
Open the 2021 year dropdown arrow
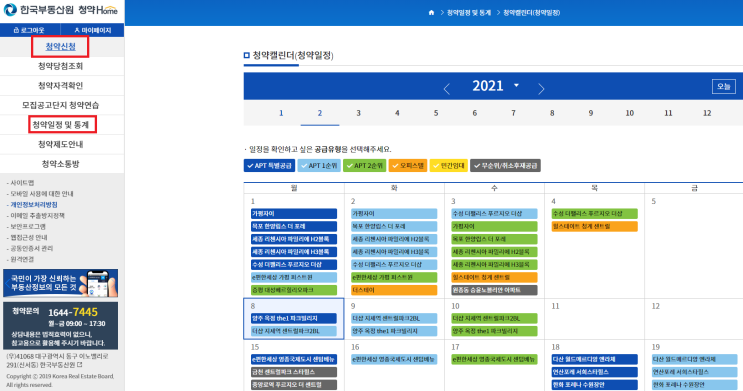516,85
